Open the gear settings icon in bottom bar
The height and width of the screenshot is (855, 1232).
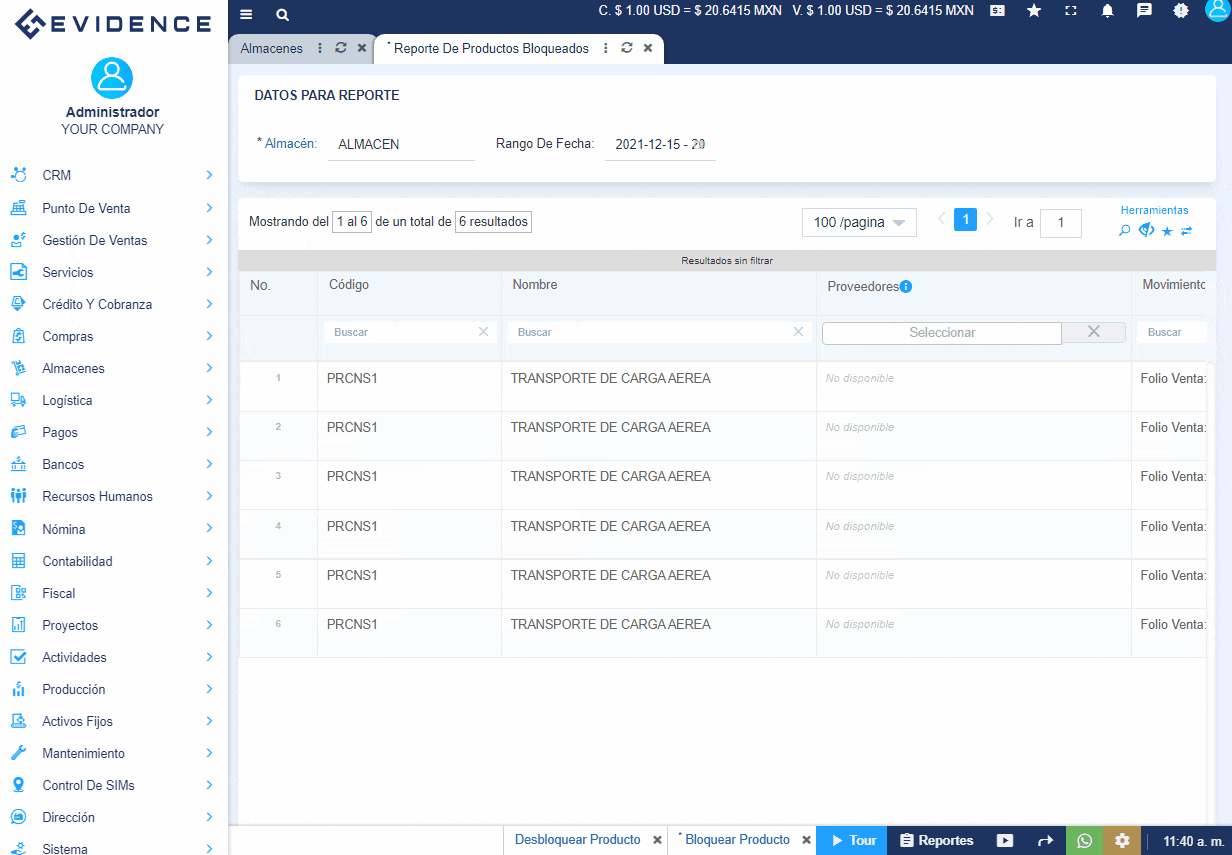1122,841
